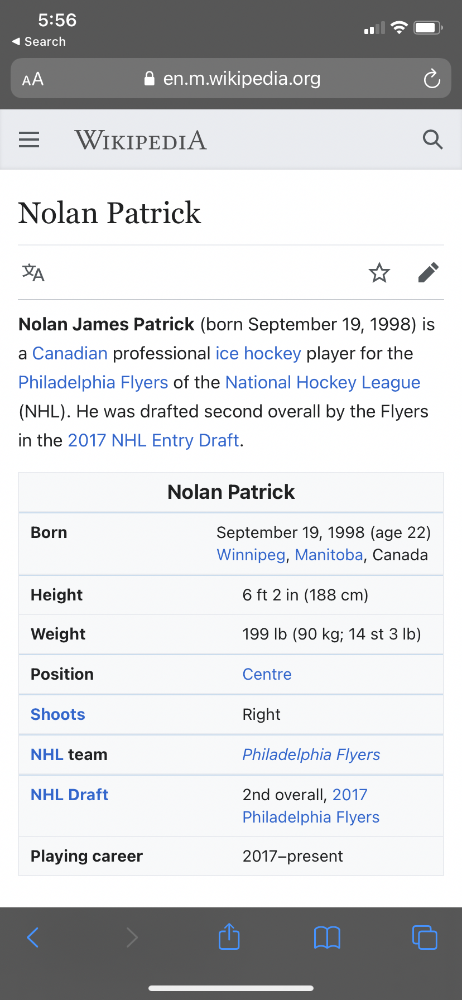Follow the Canadian link
Screen dimensions: 462x1000
point(70,353)
